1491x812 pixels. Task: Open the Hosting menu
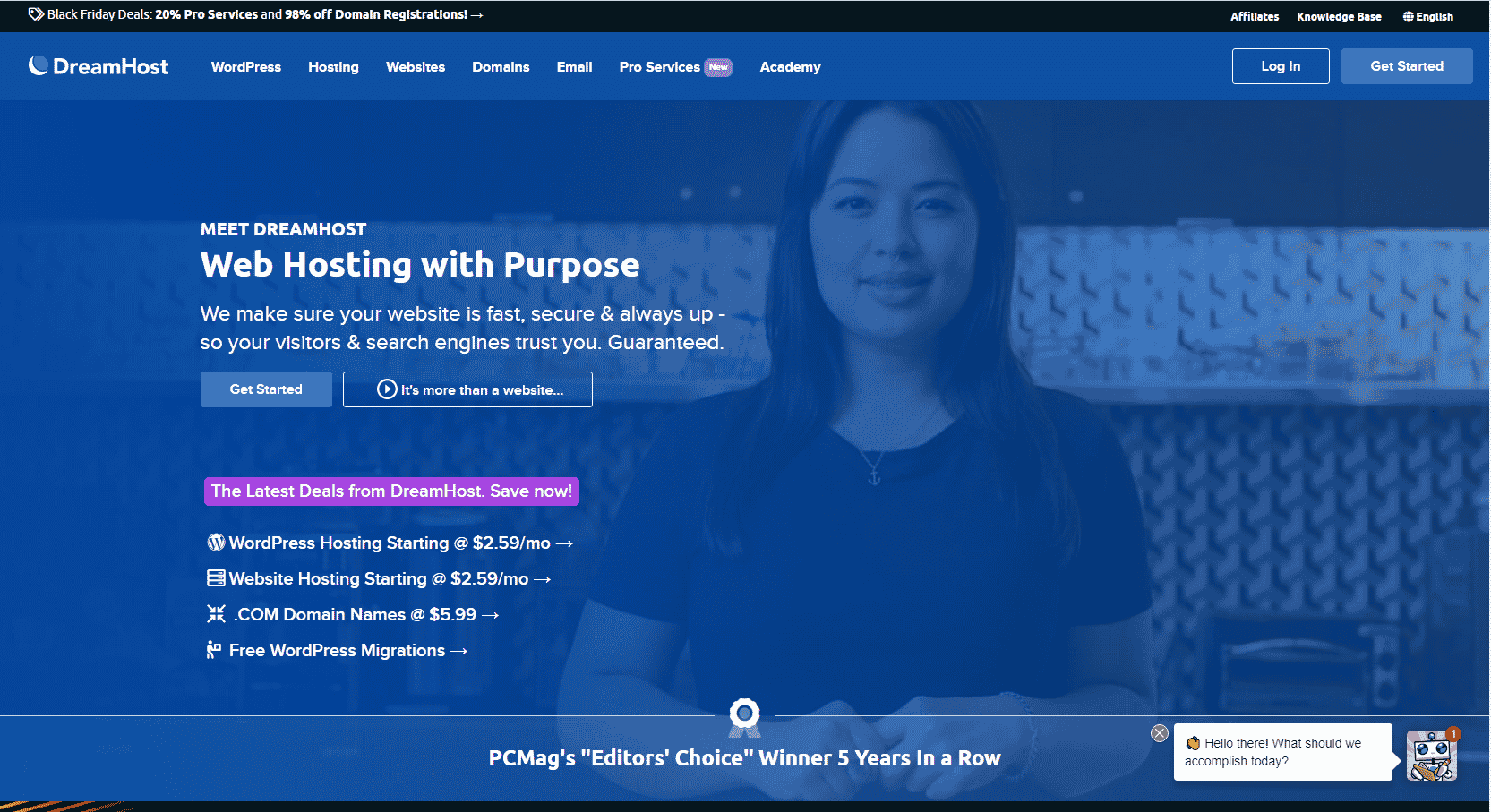(333, 67)
